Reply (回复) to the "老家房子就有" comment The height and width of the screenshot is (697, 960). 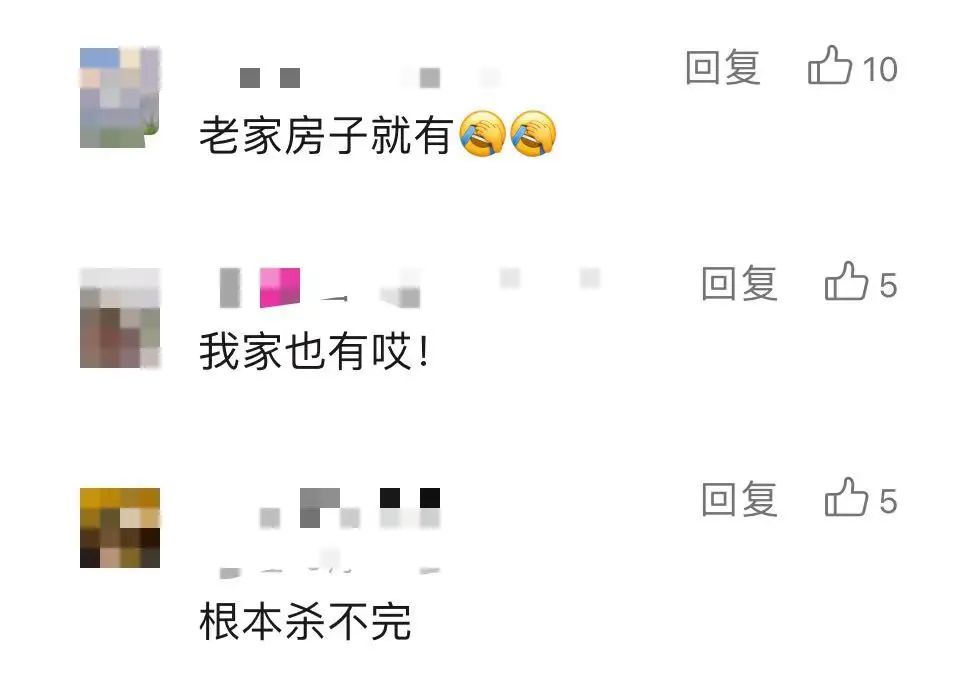coord(722,67)
